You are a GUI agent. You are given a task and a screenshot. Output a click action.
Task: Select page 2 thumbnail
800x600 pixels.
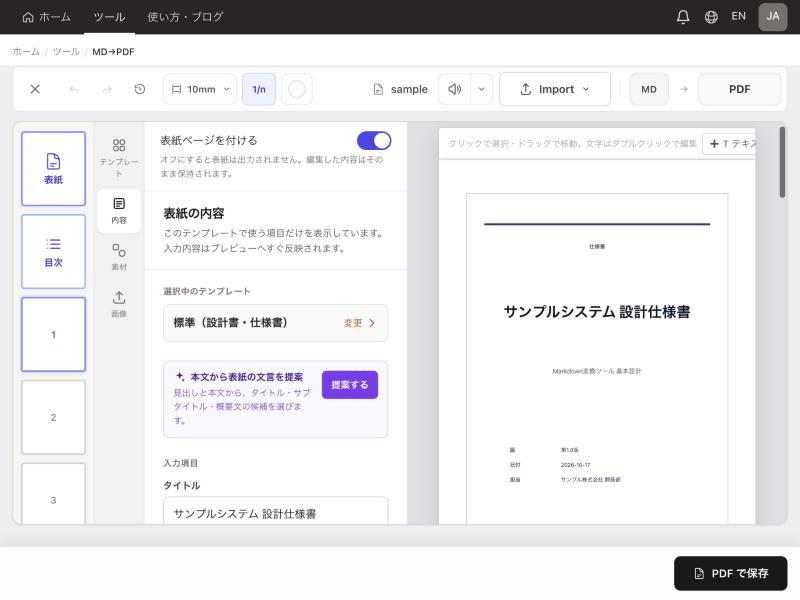pyautogui.click(x=53, y=417)
